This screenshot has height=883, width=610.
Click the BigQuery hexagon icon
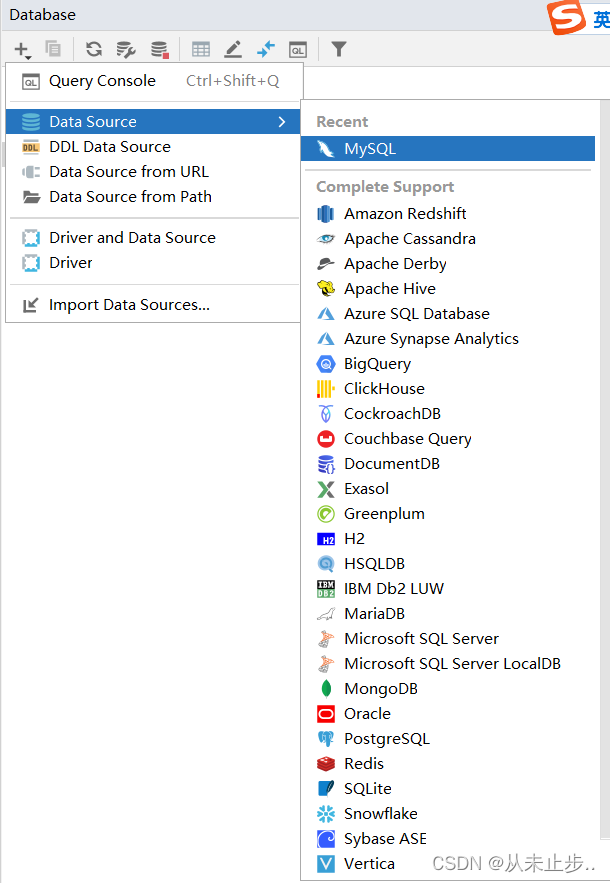click(x=326, y=364)
